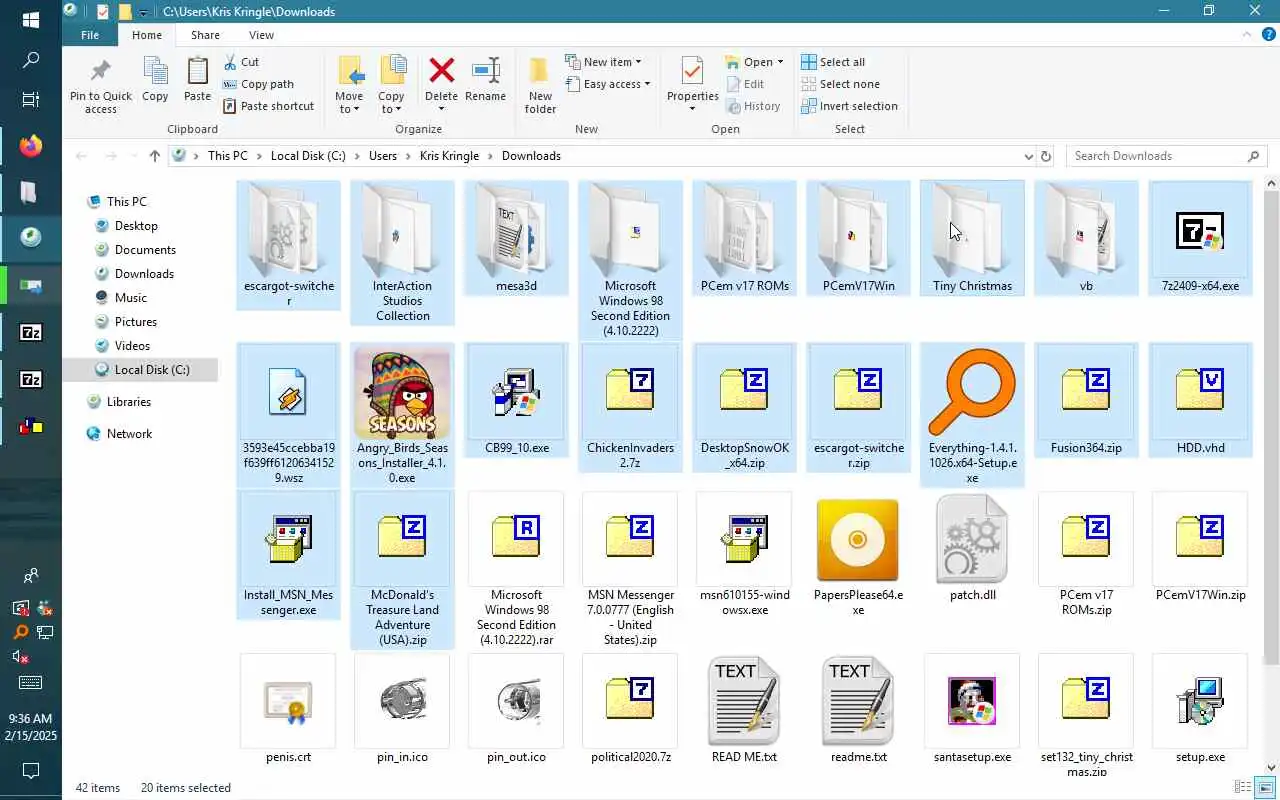Click Kris Kringle in address breadcrumb

449,156
